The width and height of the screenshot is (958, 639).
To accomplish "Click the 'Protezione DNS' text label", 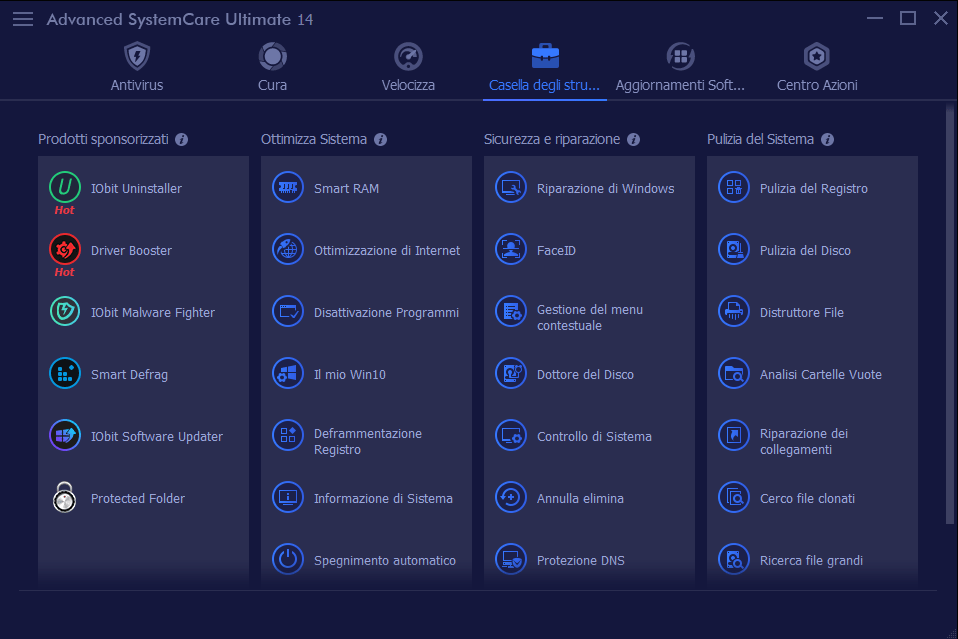I will click(581, 561).
